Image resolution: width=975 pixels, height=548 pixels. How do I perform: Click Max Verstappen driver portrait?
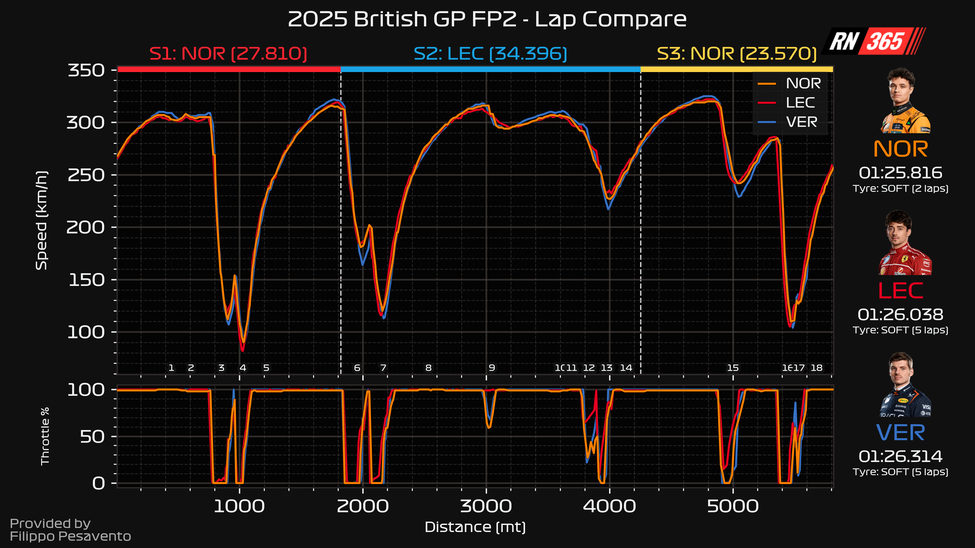(904, 386)
